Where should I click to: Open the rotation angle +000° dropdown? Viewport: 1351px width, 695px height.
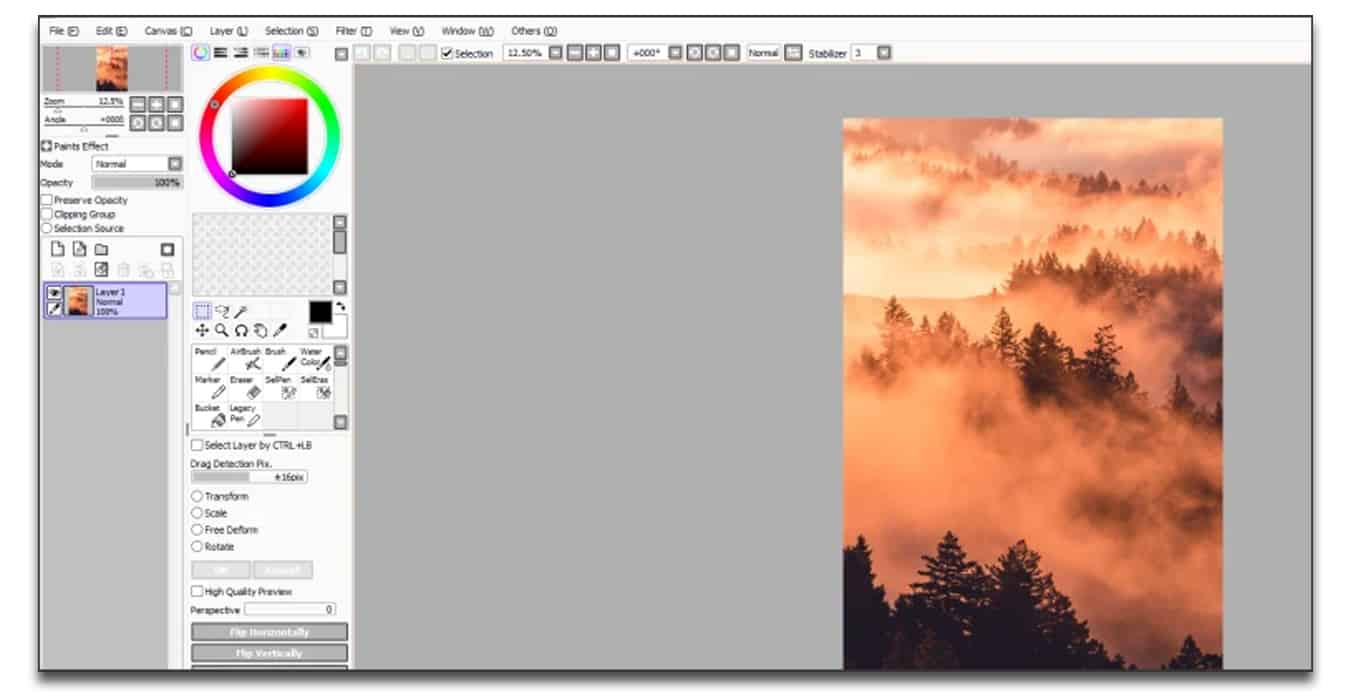675,53
